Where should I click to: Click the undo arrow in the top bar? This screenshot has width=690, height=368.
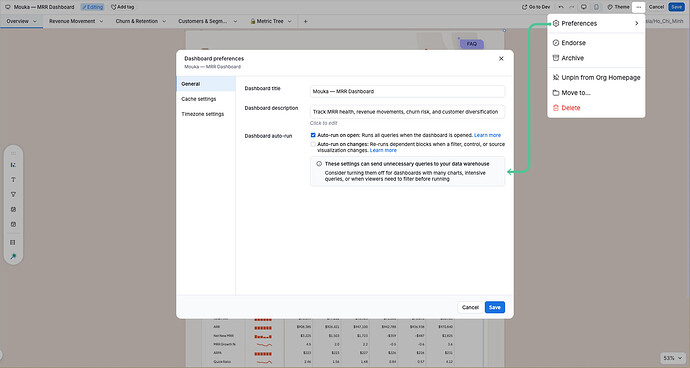pos(561,7)
